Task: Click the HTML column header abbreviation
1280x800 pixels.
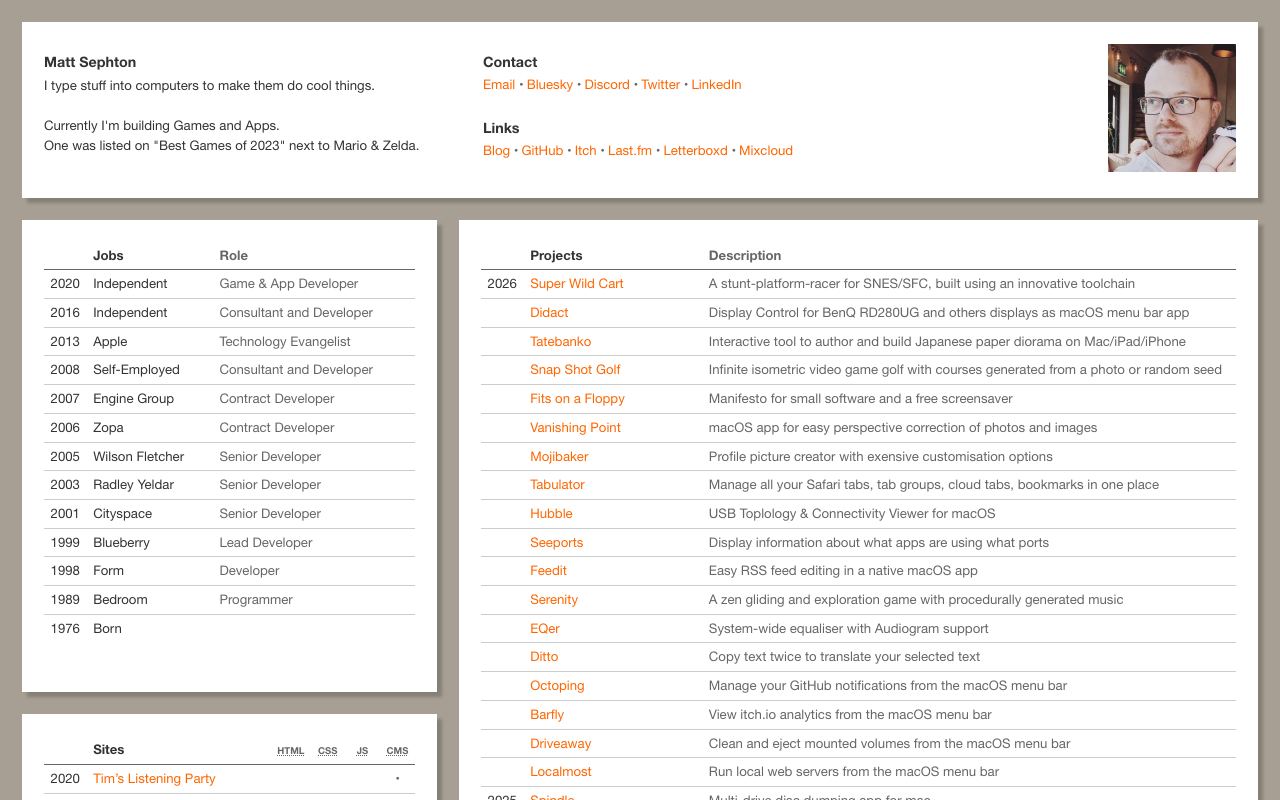Action: [291, 751]
